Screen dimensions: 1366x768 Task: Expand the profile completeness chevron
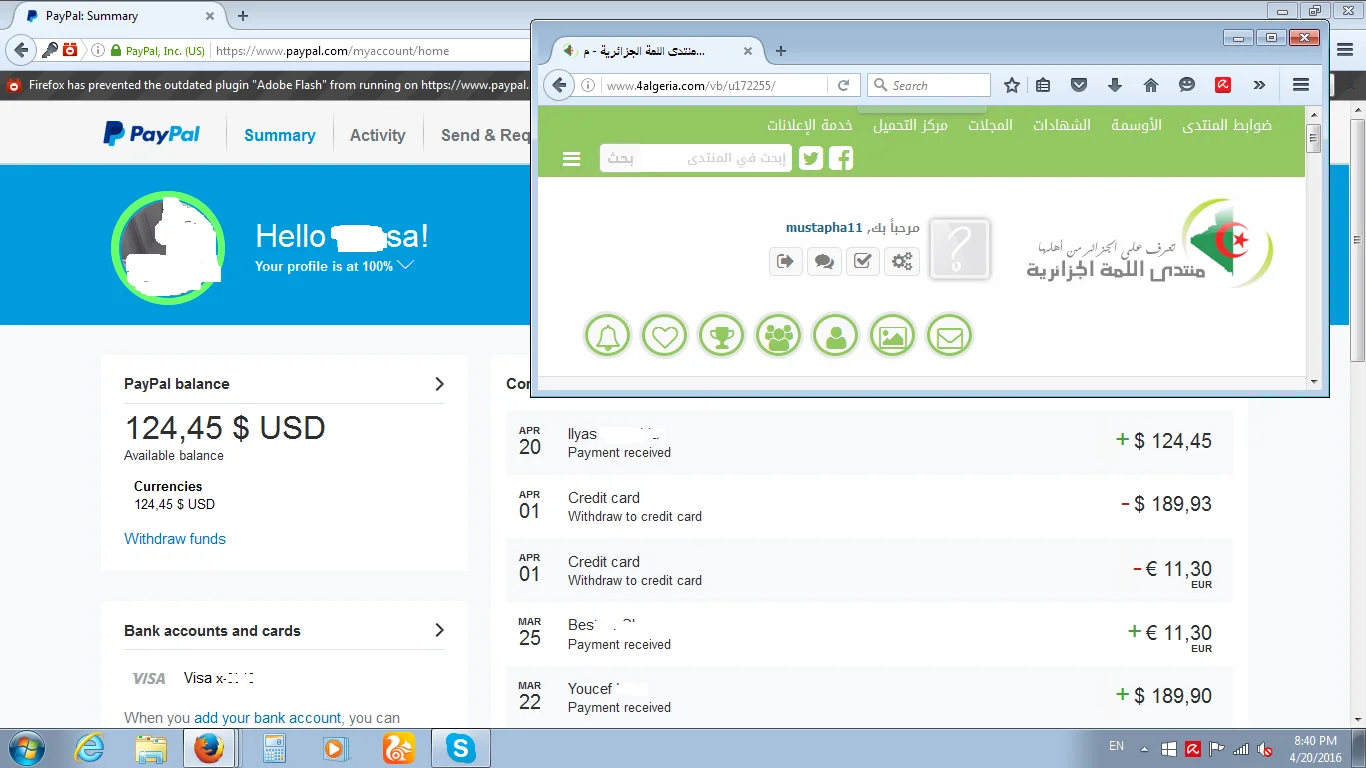tap(405, 265)
